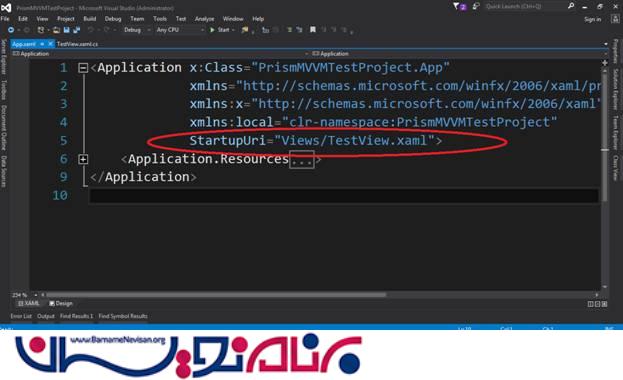The image size is (623, 380).
Task: Open the Debug configuration dropdown
Action: click(x=137, y=30)
